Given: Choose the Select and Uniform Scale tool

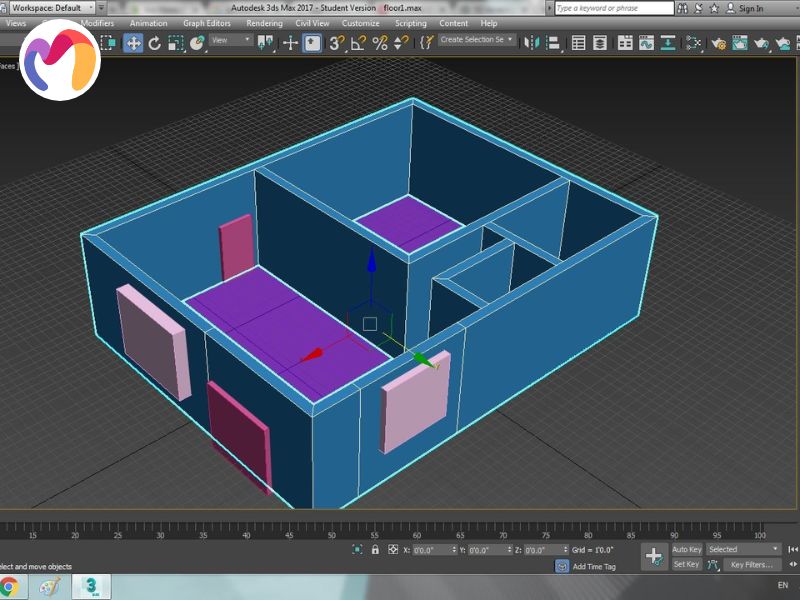Looking at the screenshot, I should click(176, 43).
